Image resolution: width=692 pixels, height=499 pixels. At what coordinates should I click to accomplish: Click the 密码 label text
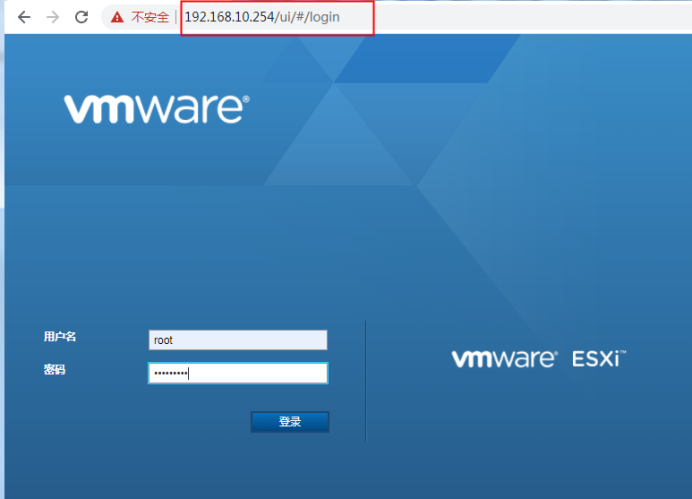tap(54, 370)
